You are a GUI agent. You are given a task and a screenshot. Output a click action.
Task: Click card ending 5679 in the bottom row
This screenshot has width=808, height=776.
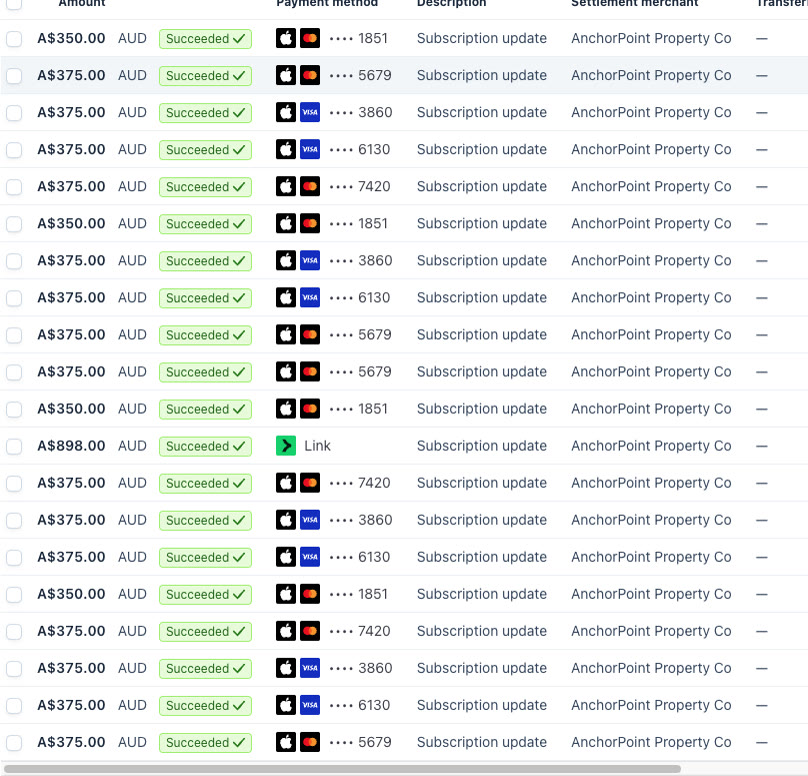pyautogui.click(x=360, y=742)
